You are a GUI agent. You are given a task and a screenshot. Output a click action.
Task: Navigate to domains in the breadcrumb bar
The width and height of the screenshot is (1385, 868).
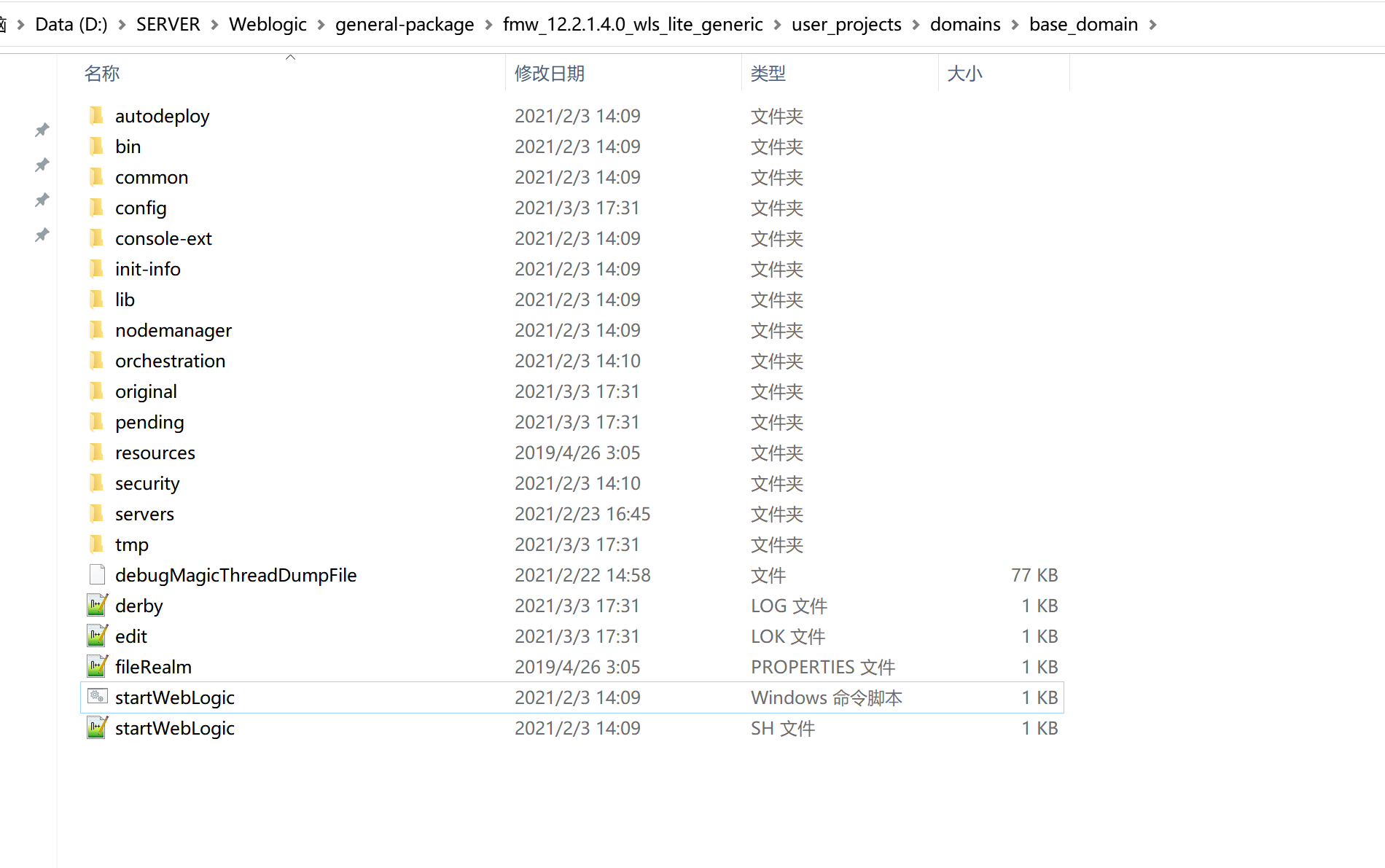click(x=965, y=24)
